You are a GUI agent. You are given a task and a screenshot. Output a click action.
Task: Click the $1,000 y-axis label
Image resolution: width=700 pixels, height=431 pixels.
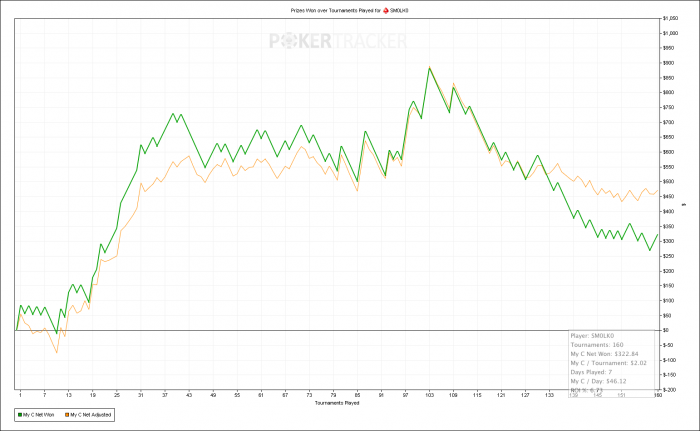click(x=670, y=33)
